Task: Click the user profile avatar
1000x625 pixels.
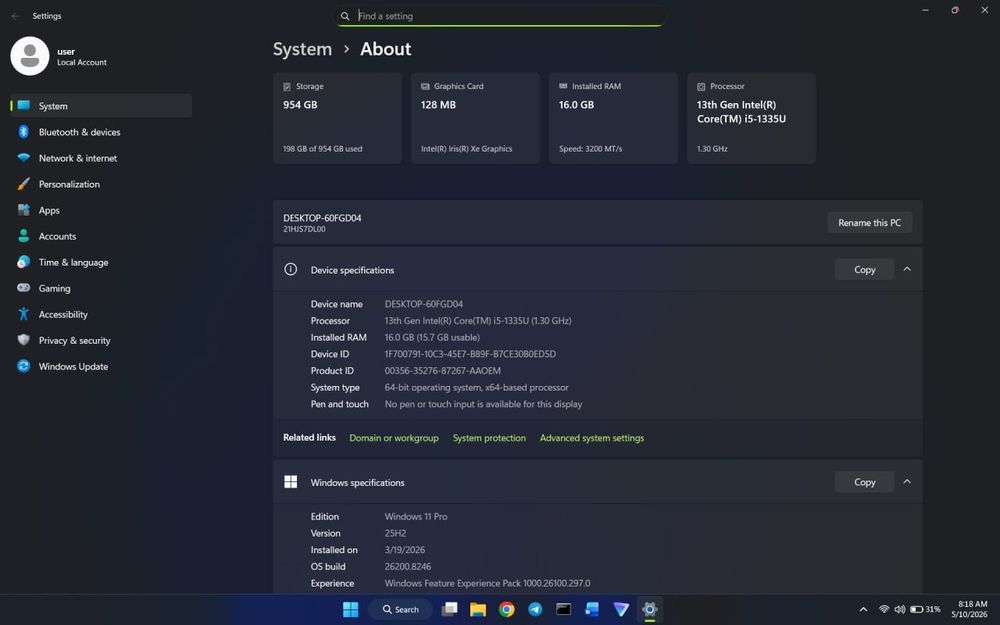Action: (x=29, y=56)
